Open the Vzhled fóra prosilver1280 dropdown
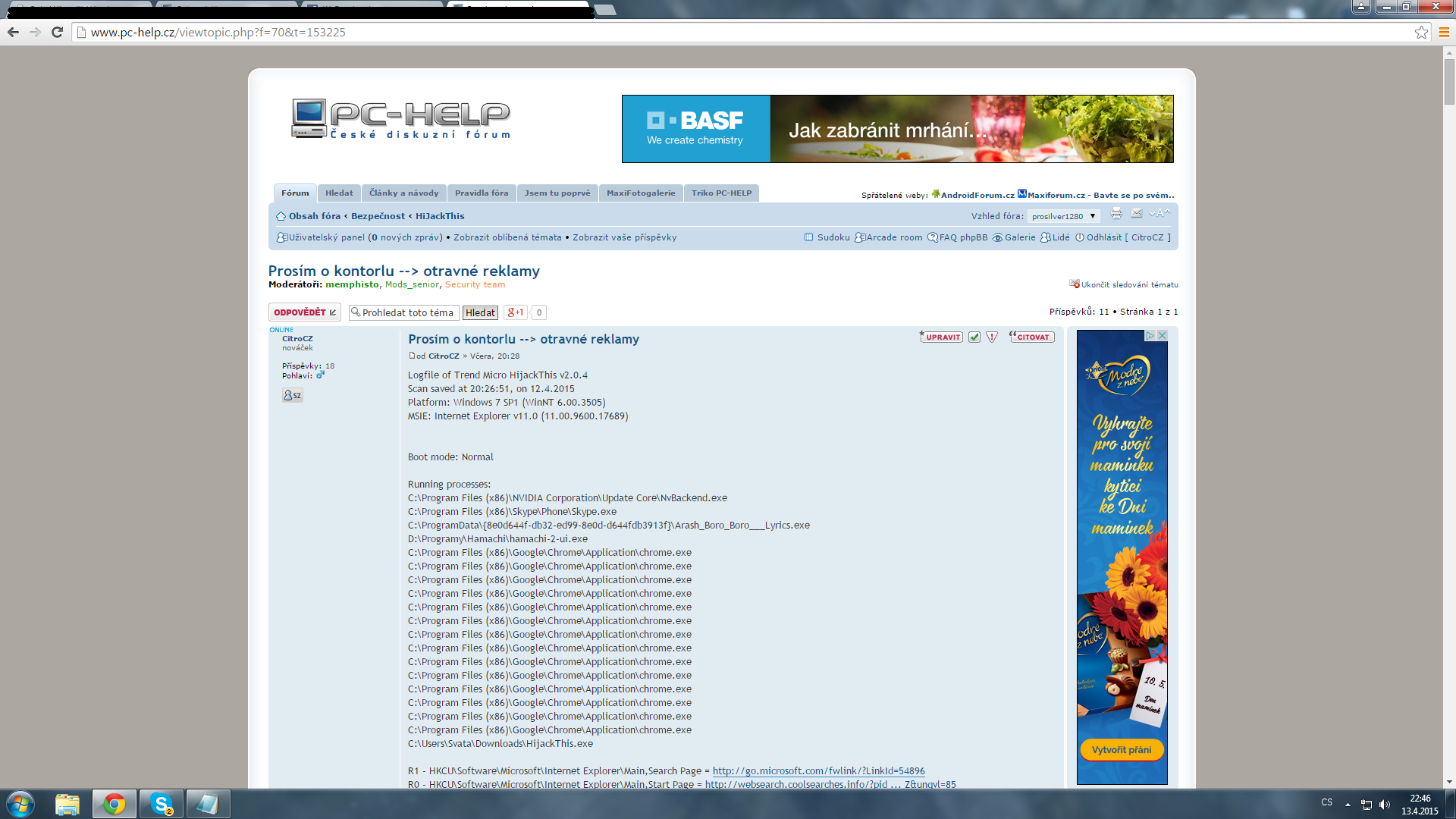The width and height of the screenshot is (1456, 819). coord(1064,216)
